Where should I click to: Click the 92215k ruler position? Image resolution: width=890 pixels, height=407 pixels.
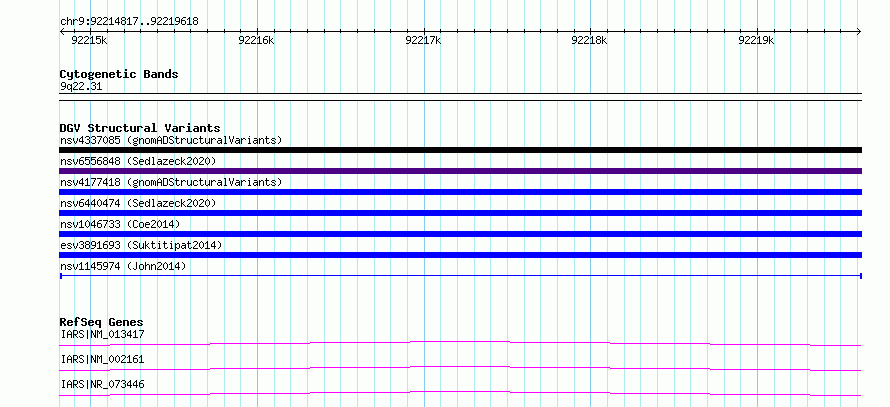point(89,40)
